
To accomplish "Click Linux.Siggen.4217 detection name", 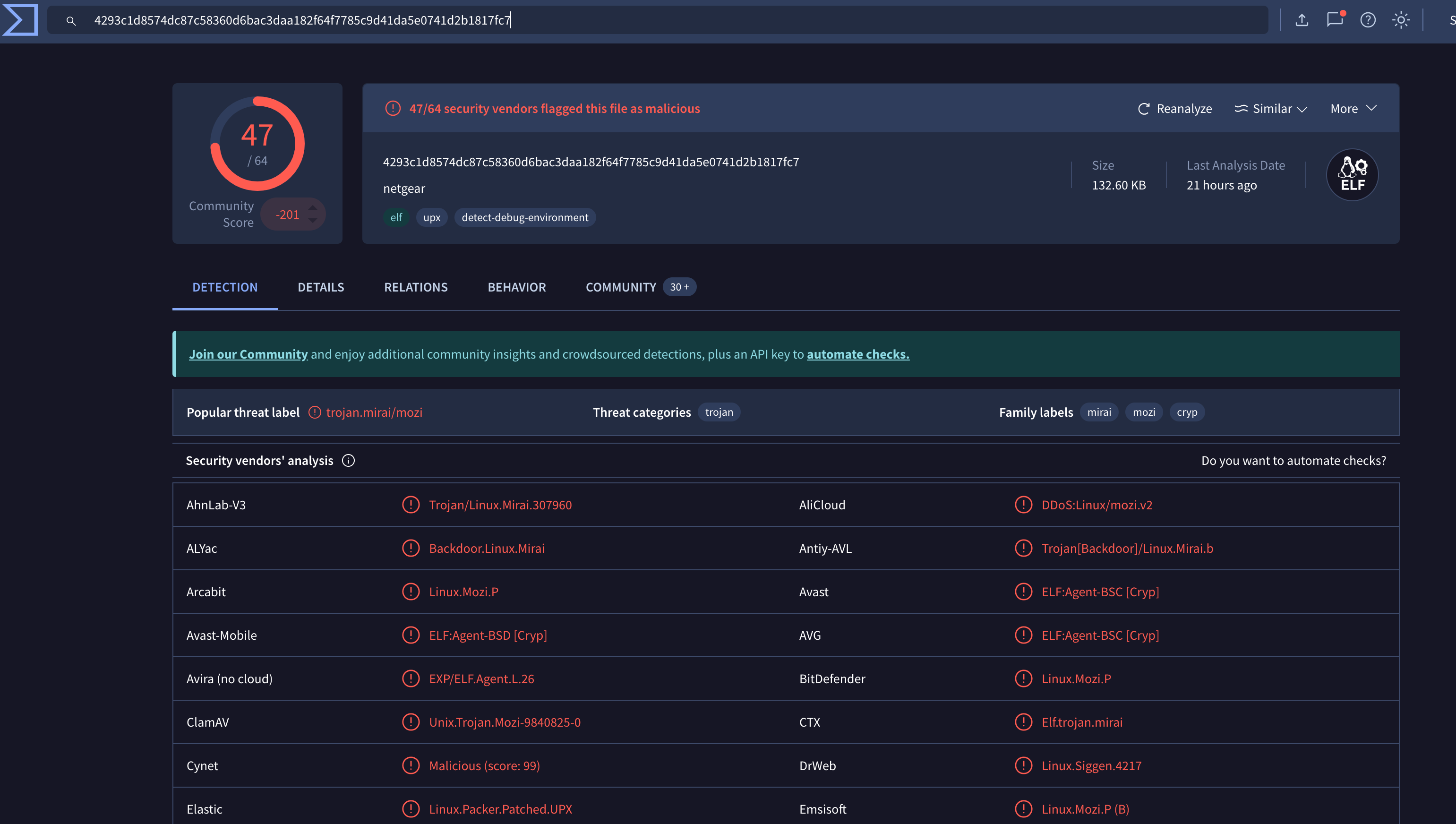I will click(x=1092, y=766).
